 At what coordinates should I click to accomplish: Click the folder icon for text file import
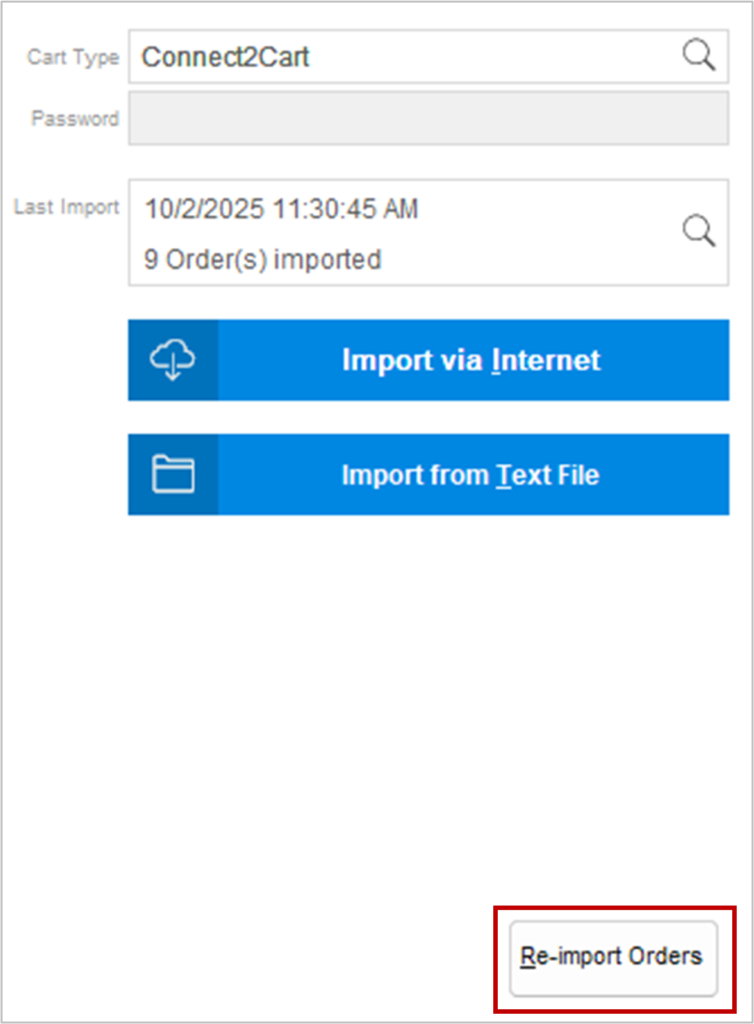173,474
